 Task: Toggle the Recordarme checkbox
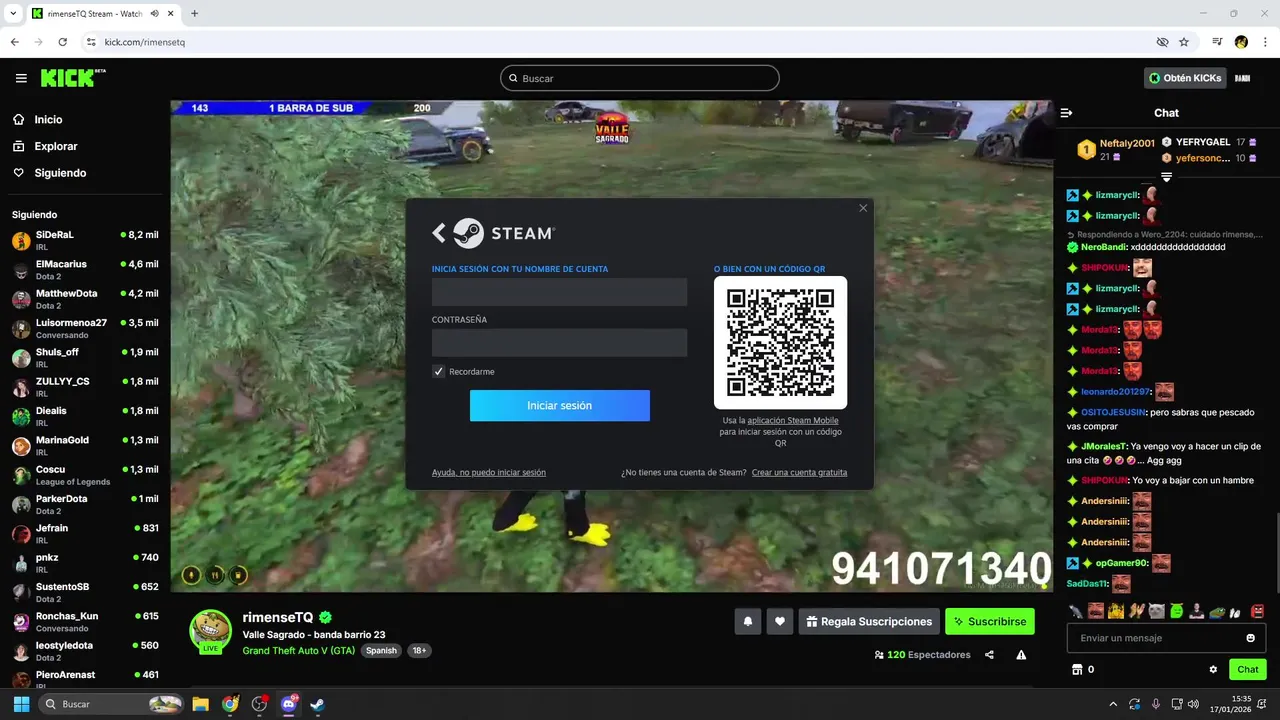coord(438,371)
